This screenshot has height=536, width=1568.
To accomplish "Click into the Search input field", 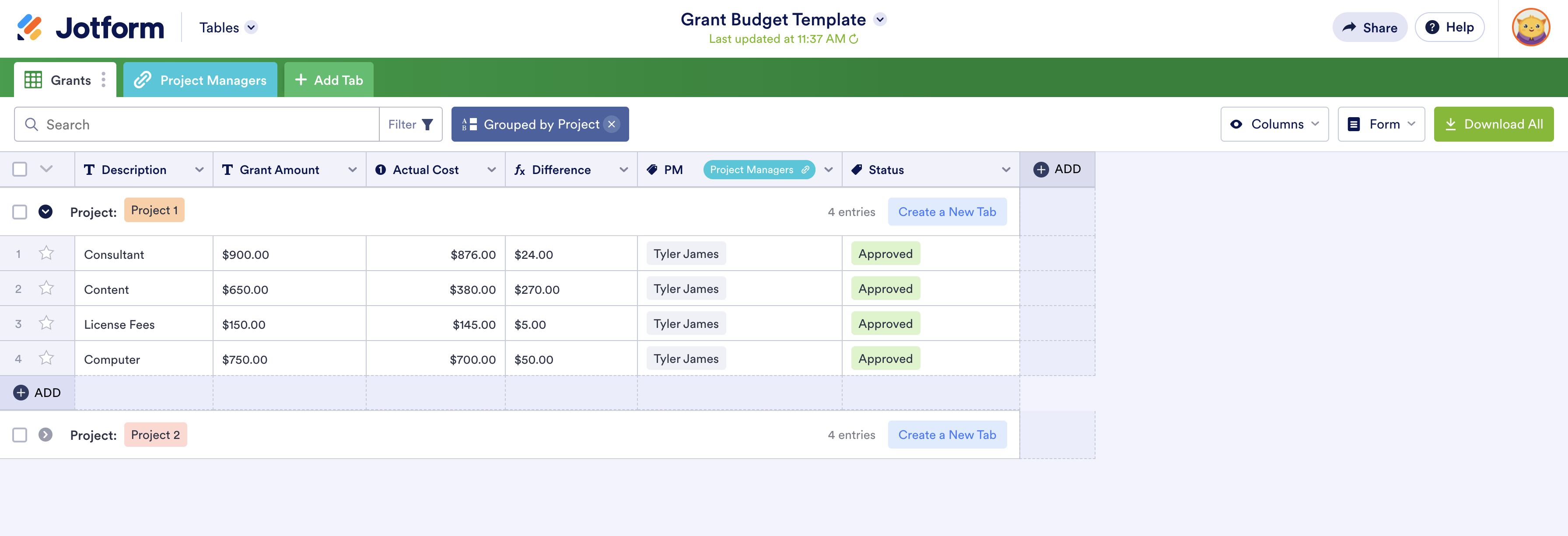I will pos(207,125).
